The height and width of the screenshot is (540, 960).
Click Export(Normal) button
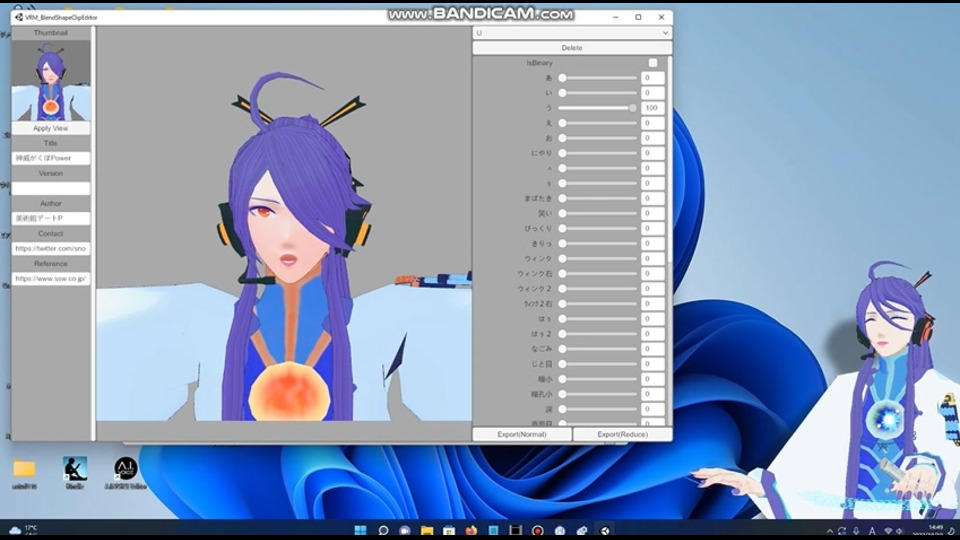point(522,434)
